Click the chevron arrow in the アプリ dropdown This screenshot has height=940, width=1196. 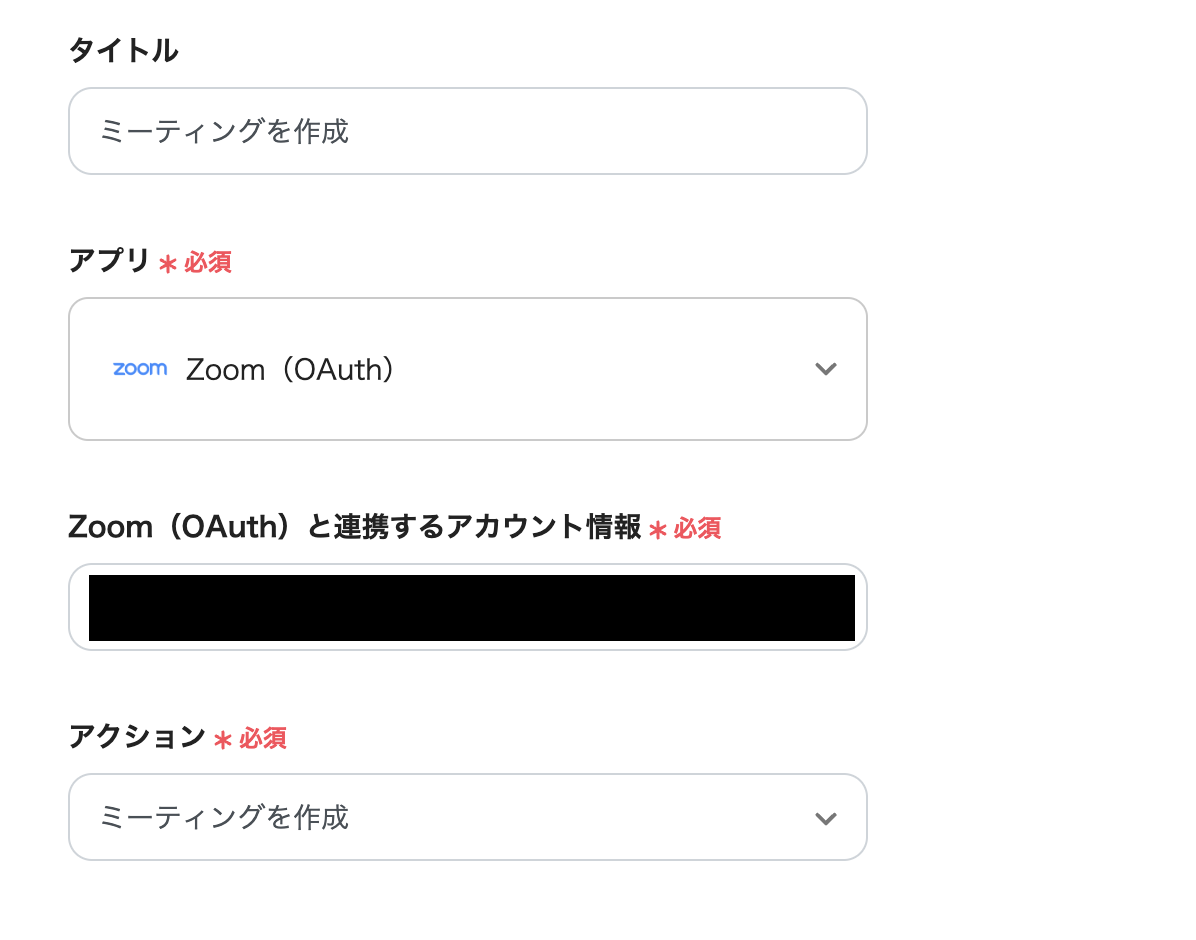click(x=825, y=369)
